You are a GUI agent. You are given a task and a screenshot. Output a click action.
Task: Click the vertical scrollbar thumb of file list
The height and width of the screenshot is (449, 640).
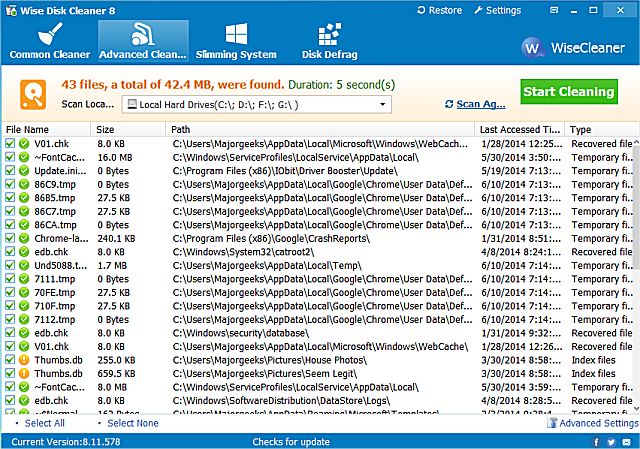[636, 208]
